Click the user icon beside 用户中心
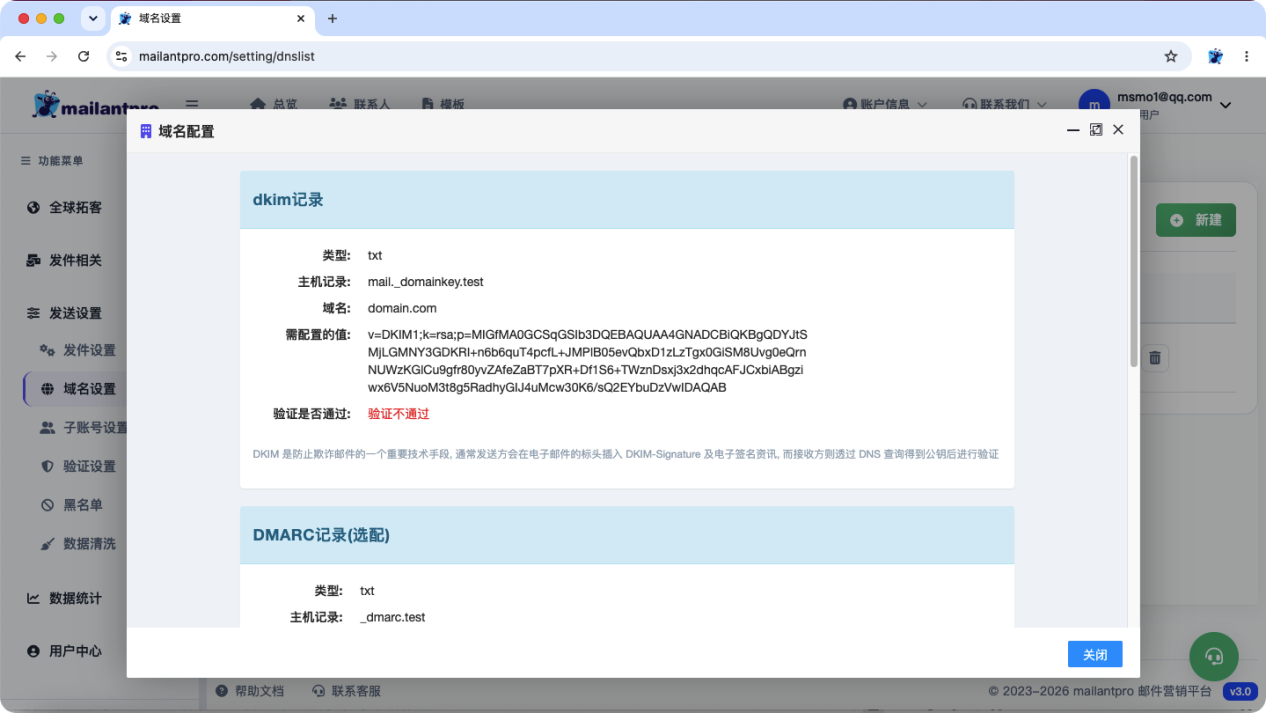 click(x=33, y=651)
